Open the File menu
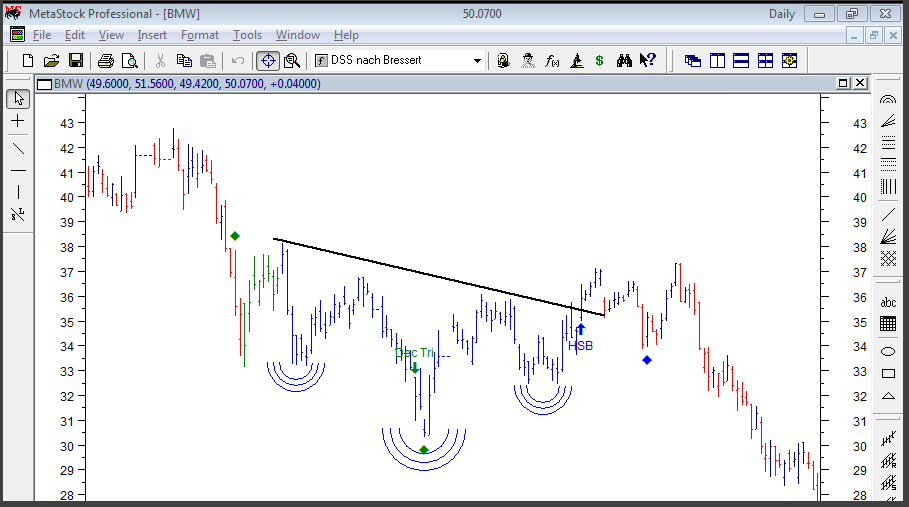This screenshot has width=909, height=507. pos(42,35)
